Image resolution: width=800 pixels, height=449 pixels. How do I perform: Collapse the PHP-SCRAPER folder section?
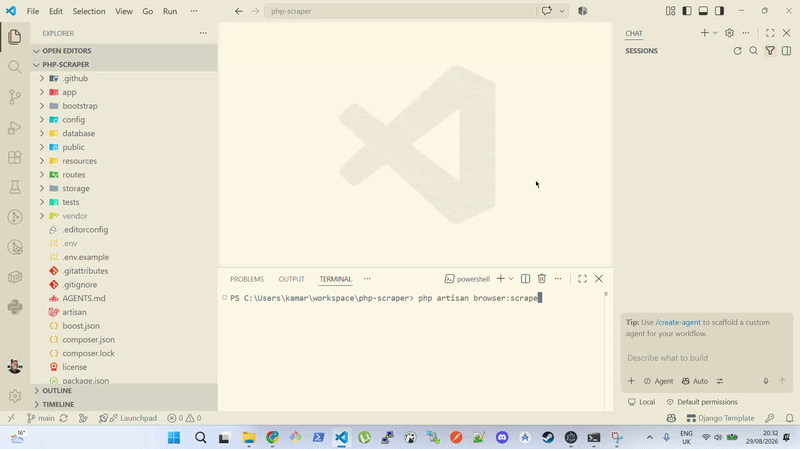(x=124, y=64)
